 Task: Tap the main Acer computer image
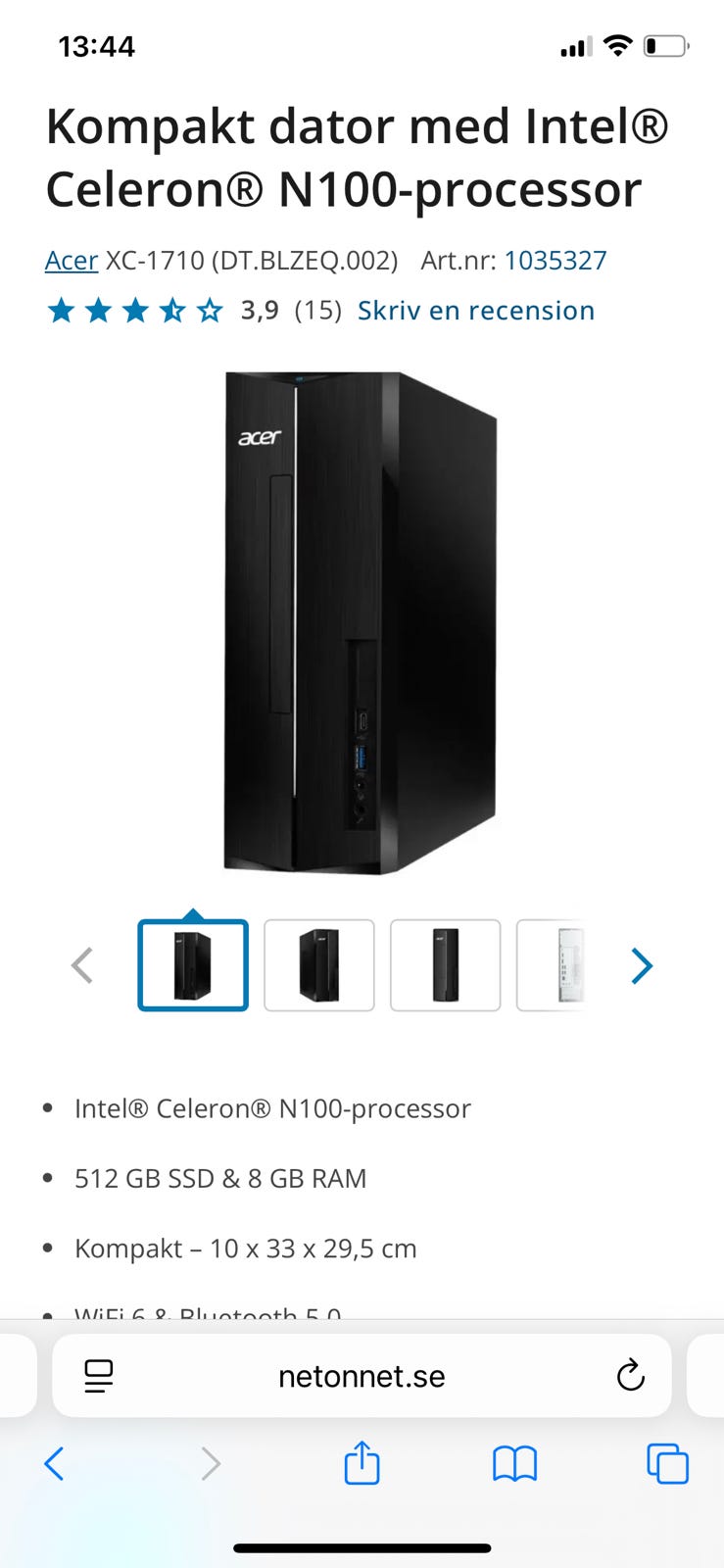tap(362, 623)
